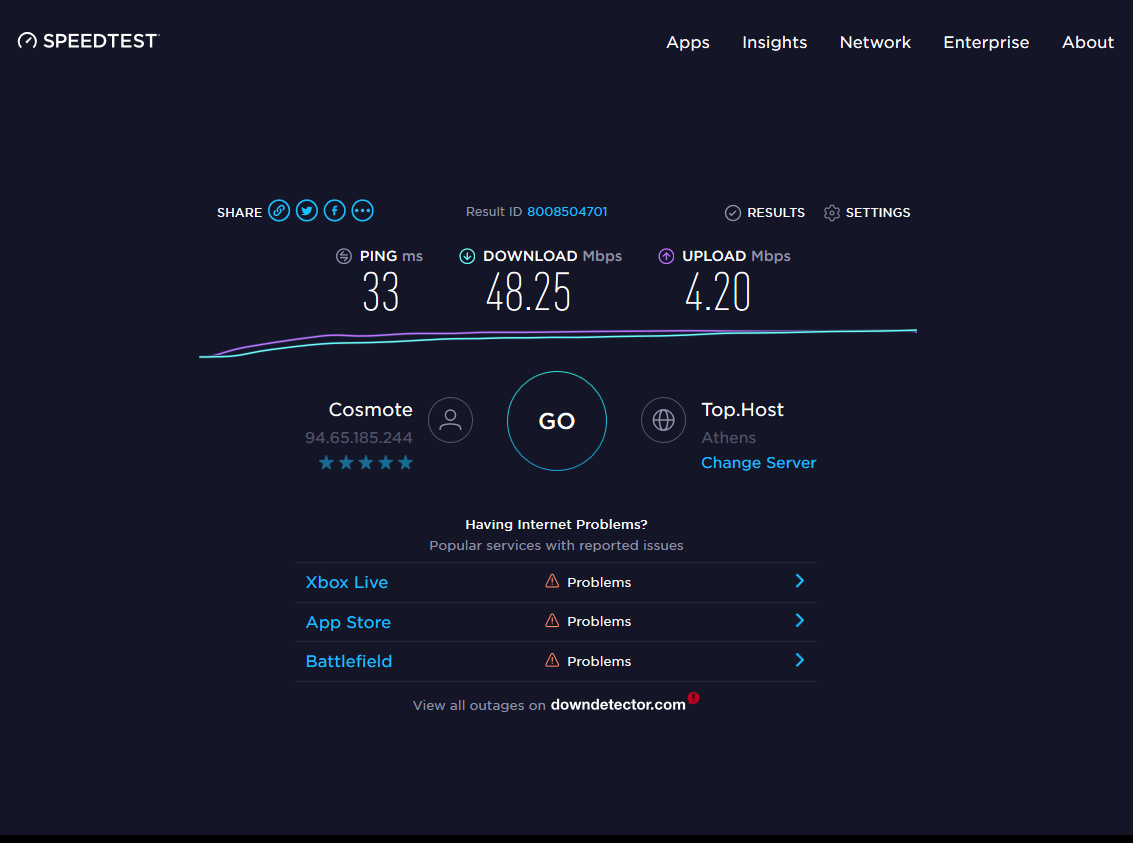1133x843 pixels.
Task: Click the Xbox Live Problems status text
Action: 599,582
